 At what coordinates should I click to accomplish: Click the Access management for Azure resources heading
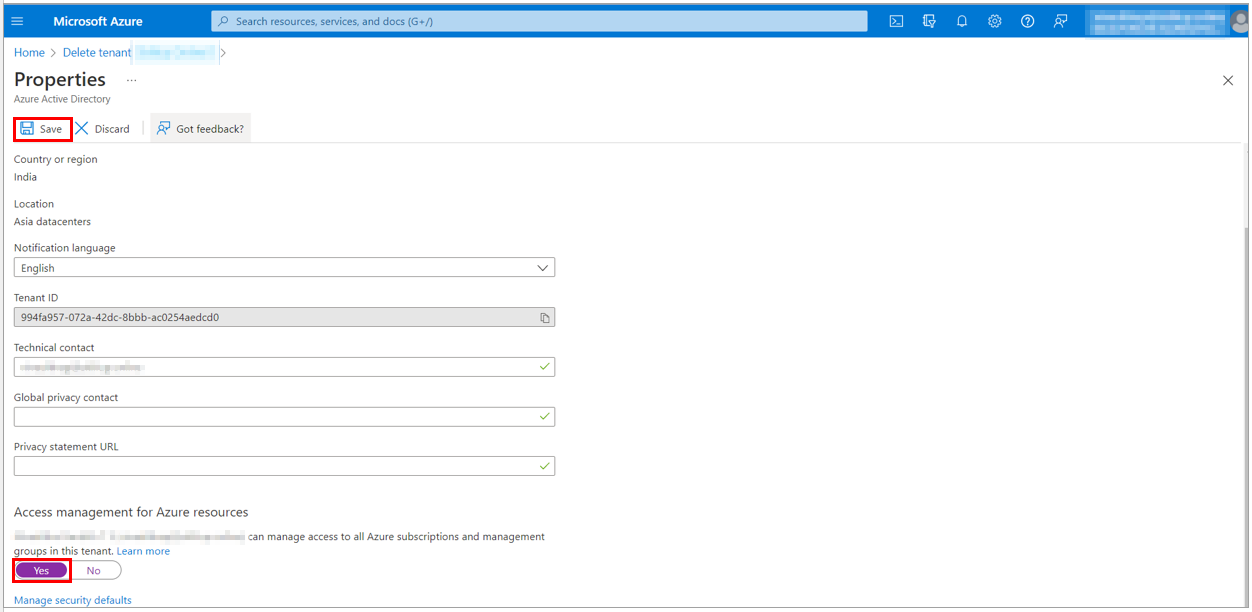[x=131, y=512]
